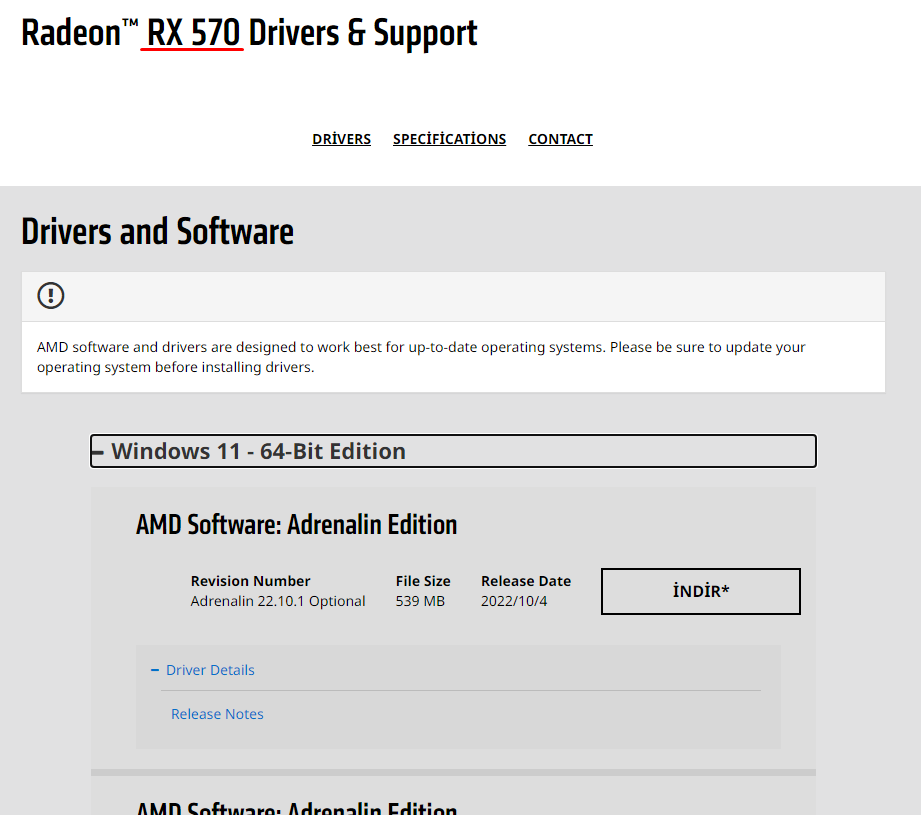The image size is (921, 815).
Task: Open the SPECIFICATIONS navigation link
Action: click(449, 139)
